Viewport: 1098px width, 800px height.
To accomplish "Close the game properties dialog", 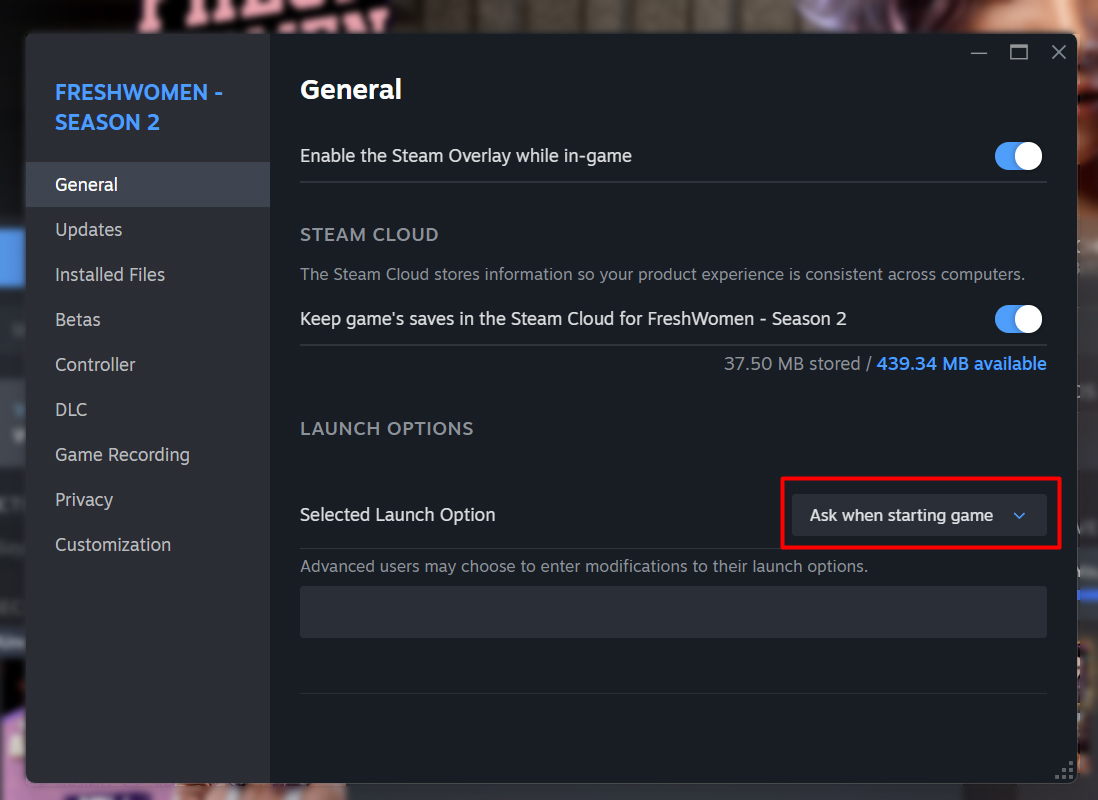I will (x=1058, y=53).
